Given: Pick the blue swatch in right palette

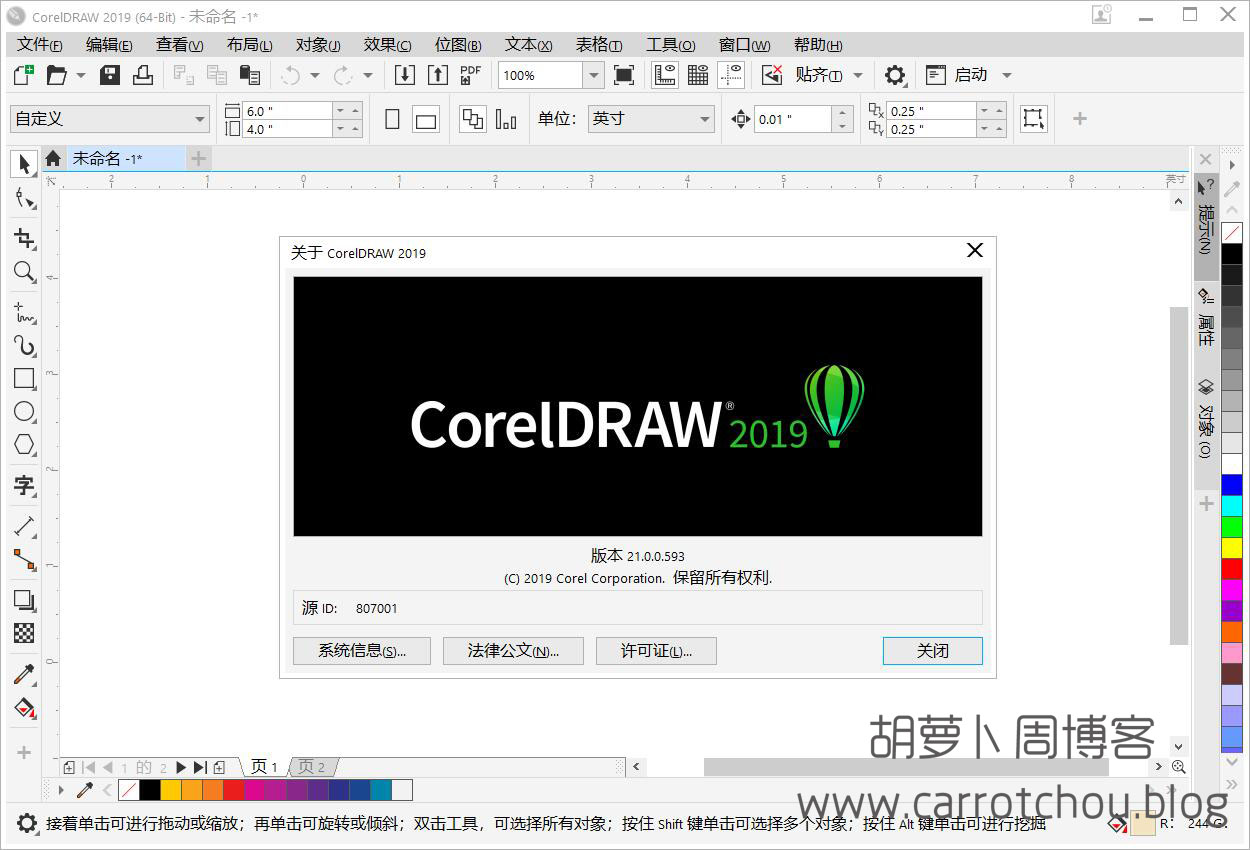Looking at the screenshot, I should [1232, 485].
